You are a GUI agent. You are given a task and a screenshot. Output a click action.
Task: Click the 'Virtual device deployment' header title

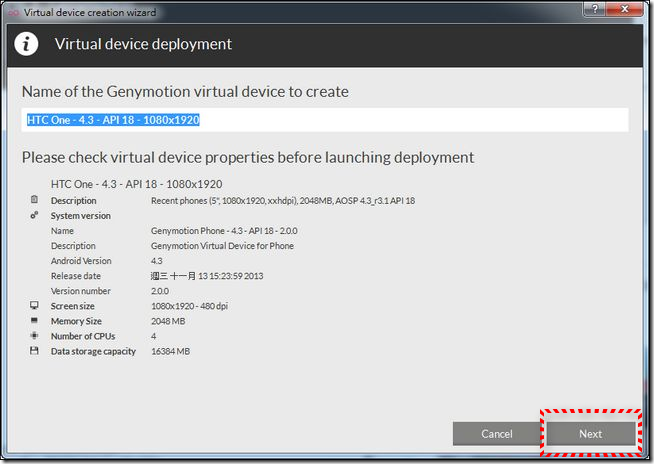143,44
